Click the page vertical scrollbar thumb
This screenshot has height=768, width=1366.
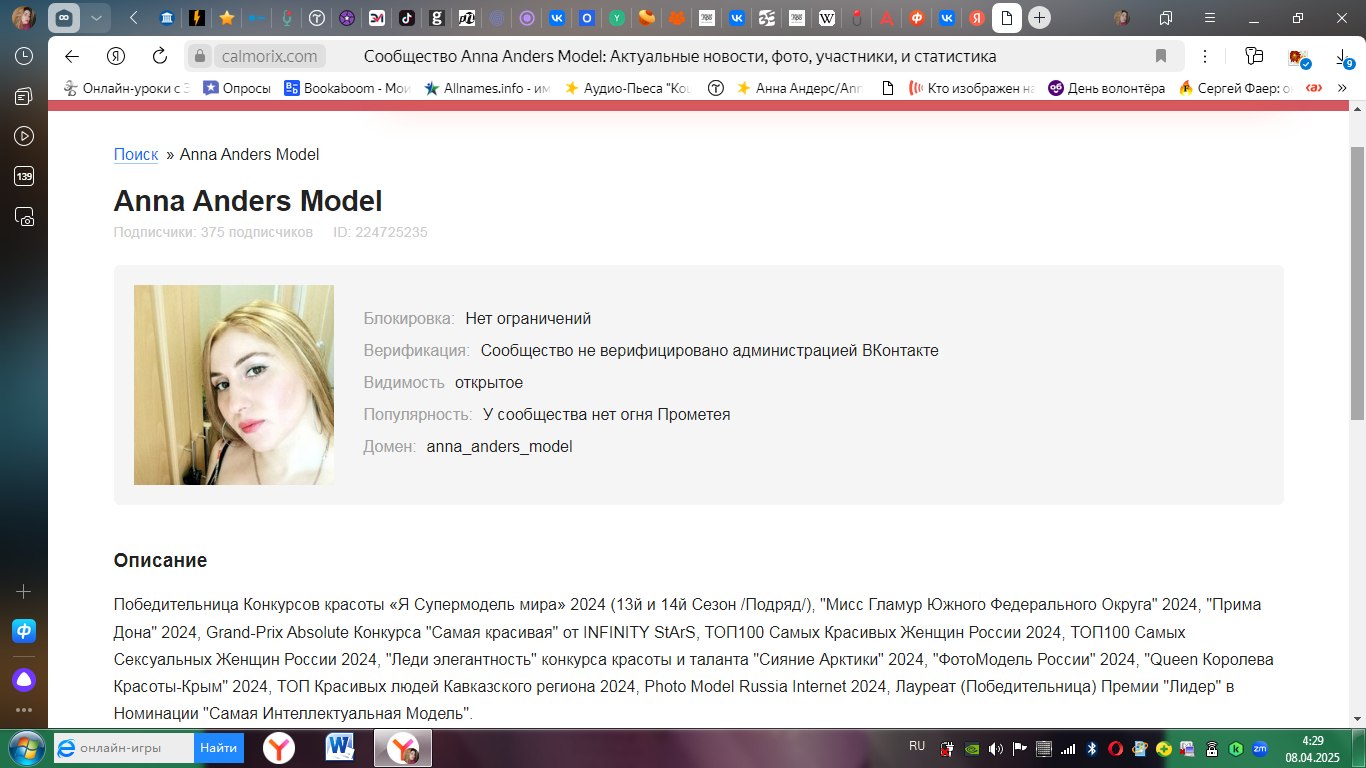click(x=1357, y=280)
